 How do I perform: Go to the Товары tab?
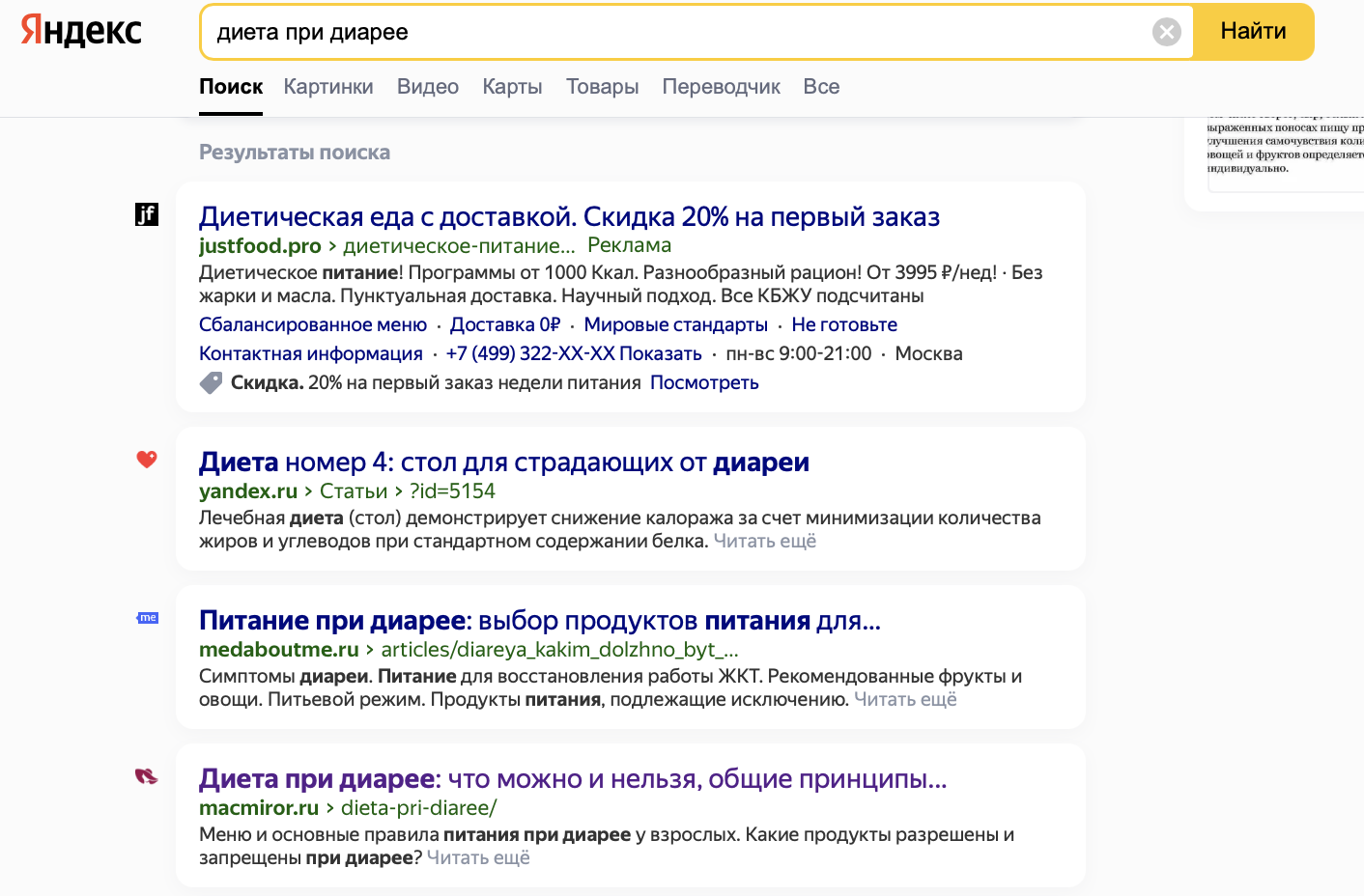click(x=602, y=87)
